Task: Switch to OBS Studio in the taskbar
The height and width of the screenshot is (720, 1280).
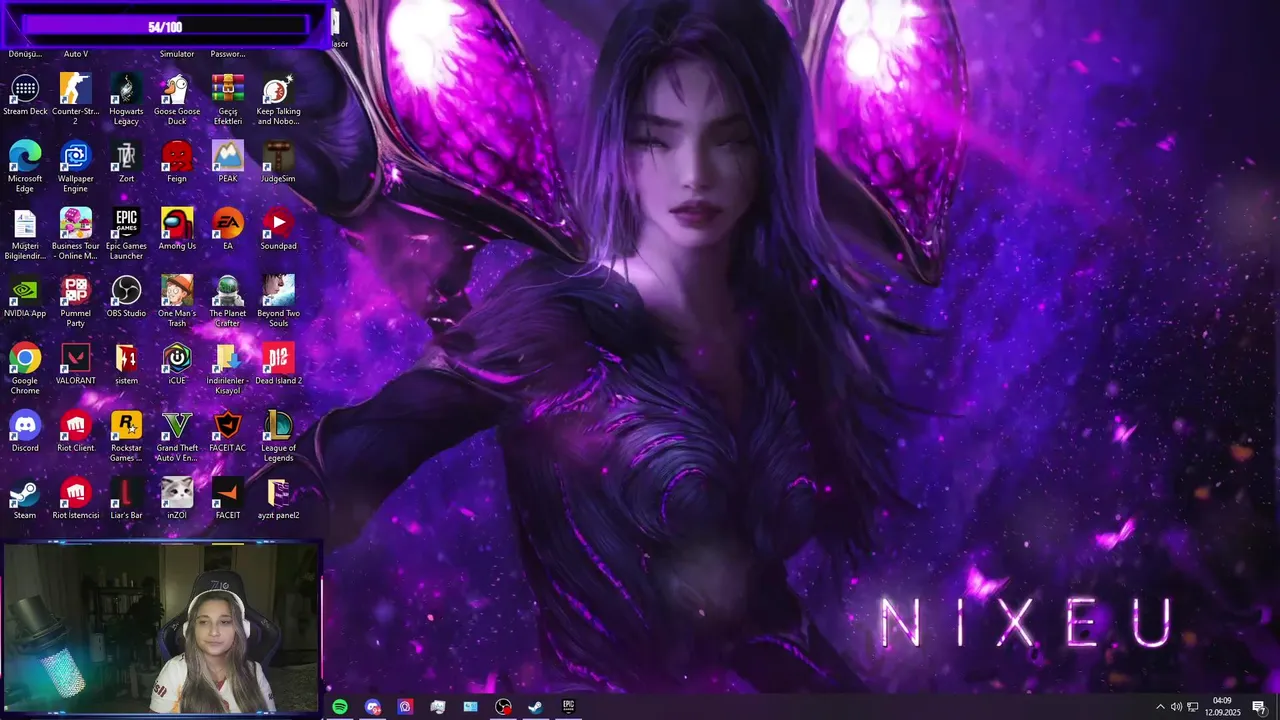Action: tap(503, 707)
